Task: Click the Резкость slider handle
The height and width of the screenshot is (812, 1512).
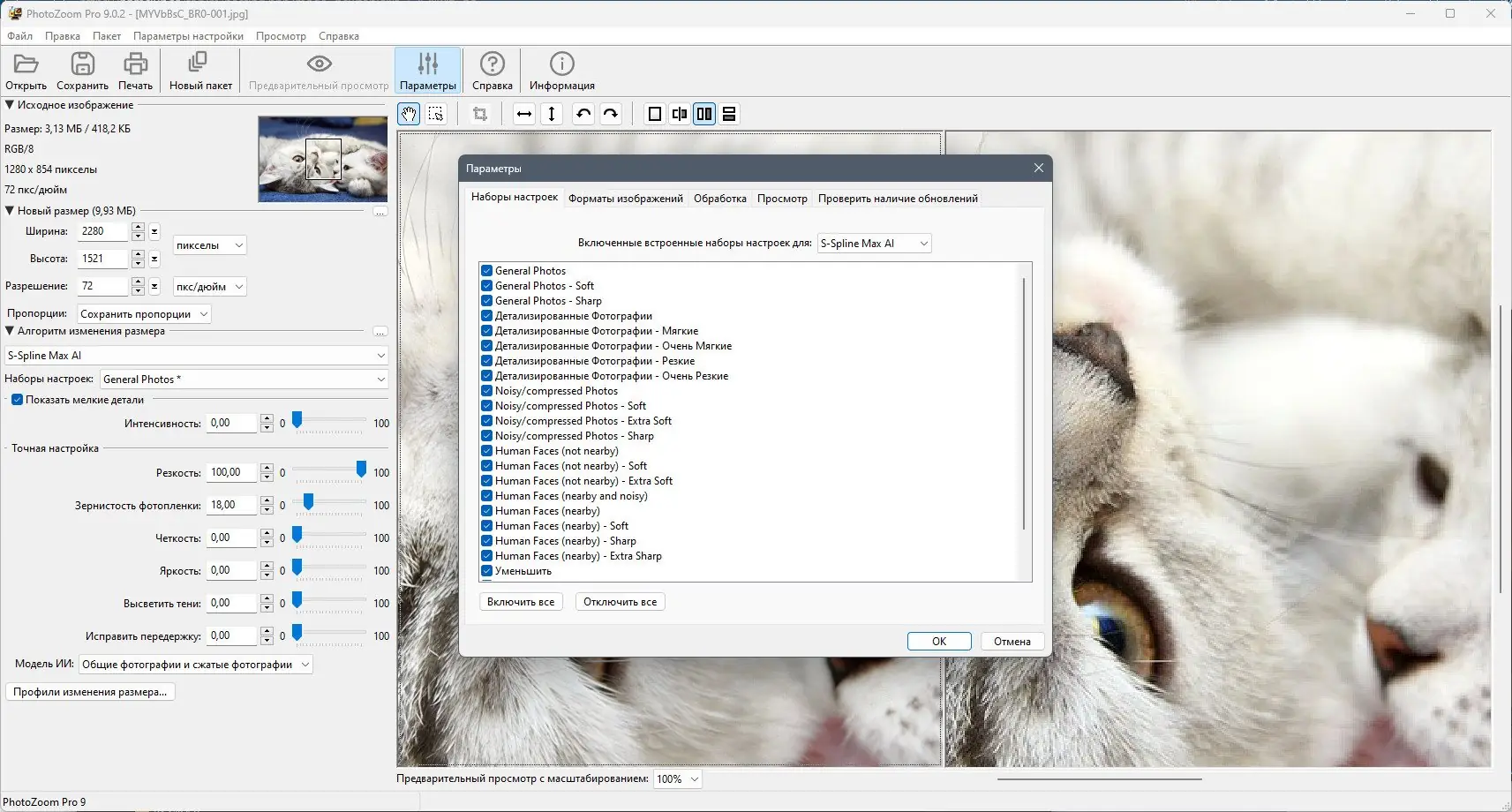Action: point(361,470)
